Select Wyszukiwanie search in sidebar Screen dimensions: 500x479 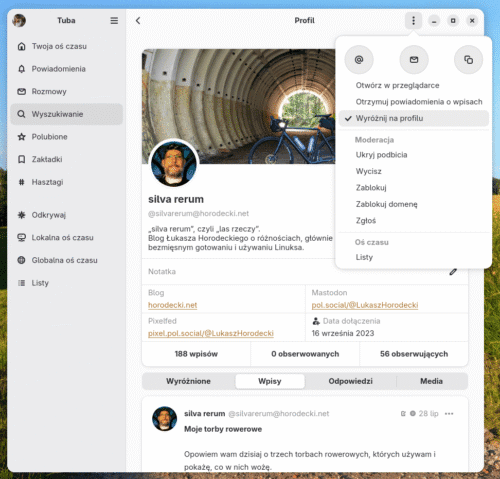tap(67, 114)
